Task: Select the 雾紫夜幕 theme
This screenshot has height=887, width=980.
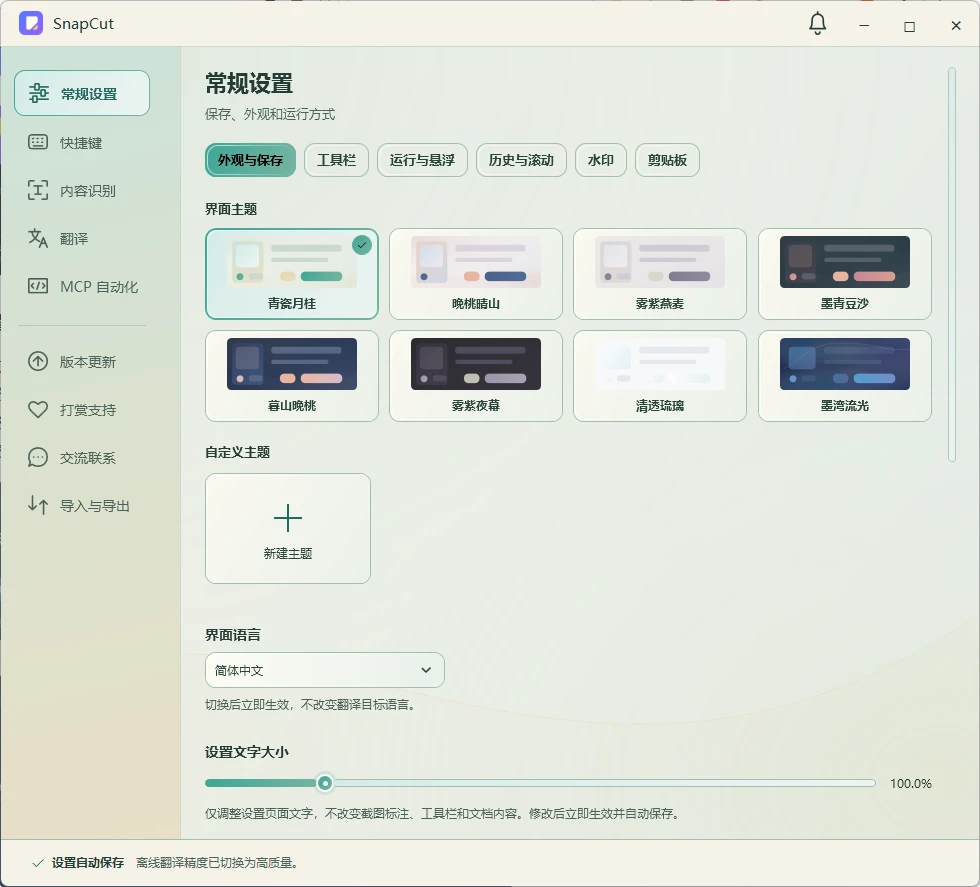Action: [476, 376]
